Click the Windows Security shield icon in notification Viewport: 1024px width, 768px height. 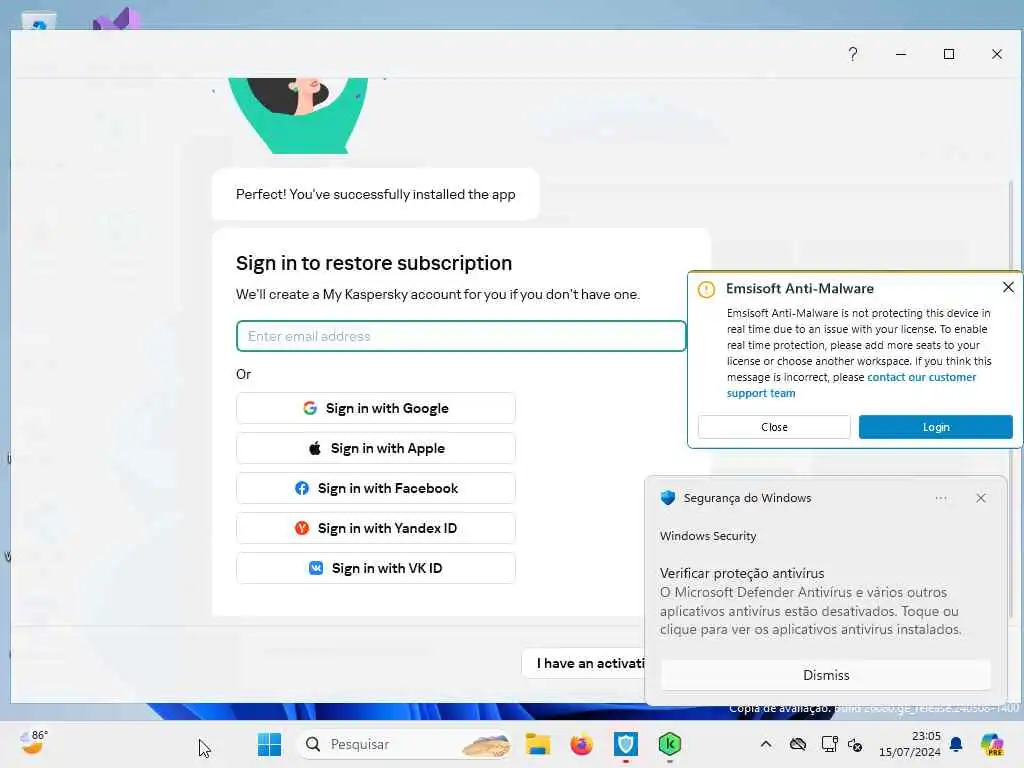667,498
